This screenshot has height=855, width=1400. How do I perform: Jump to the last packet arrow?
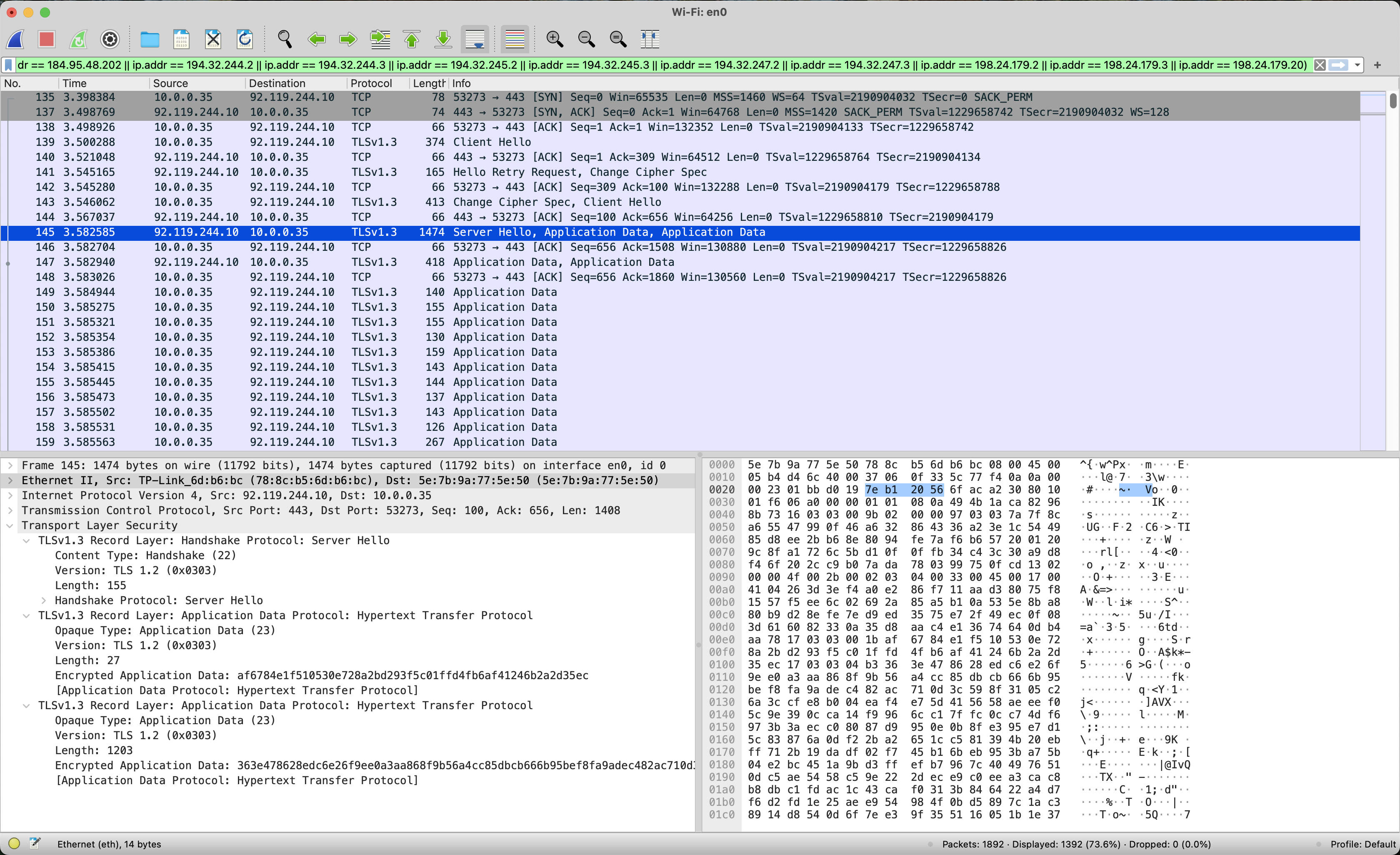pyautogui.click(x=442, y=39)
